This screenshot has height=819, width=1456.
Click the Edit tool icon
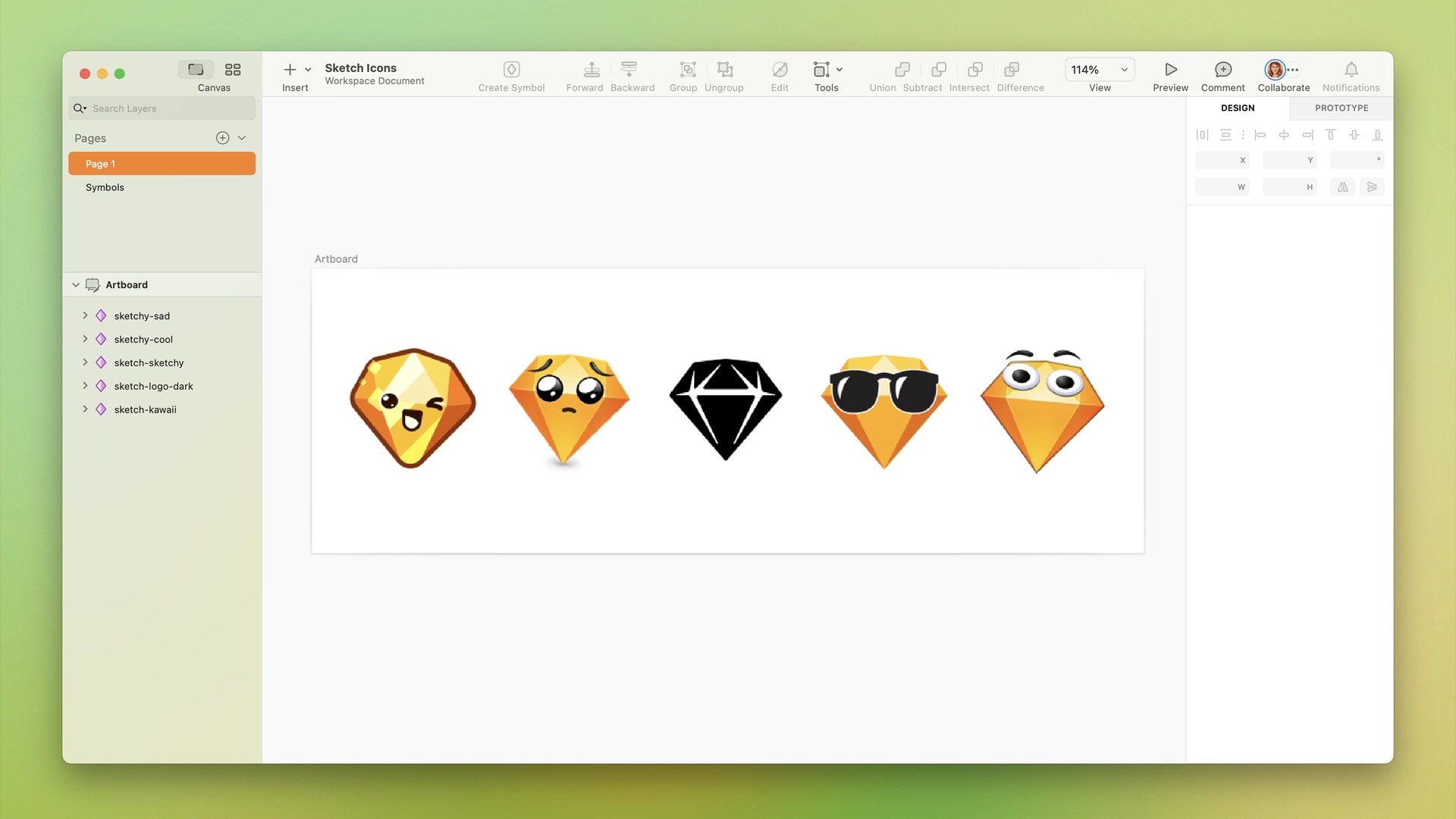780,70
